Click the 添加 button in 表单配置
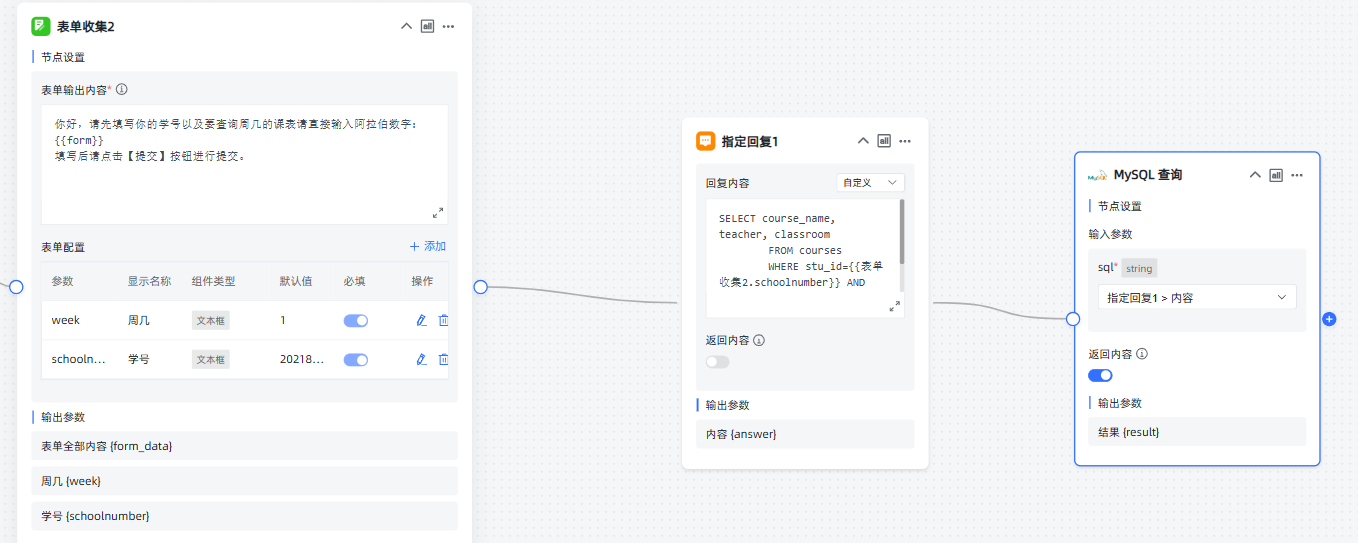This screenshot has width=1358, height=543. [x=428, y=246]
